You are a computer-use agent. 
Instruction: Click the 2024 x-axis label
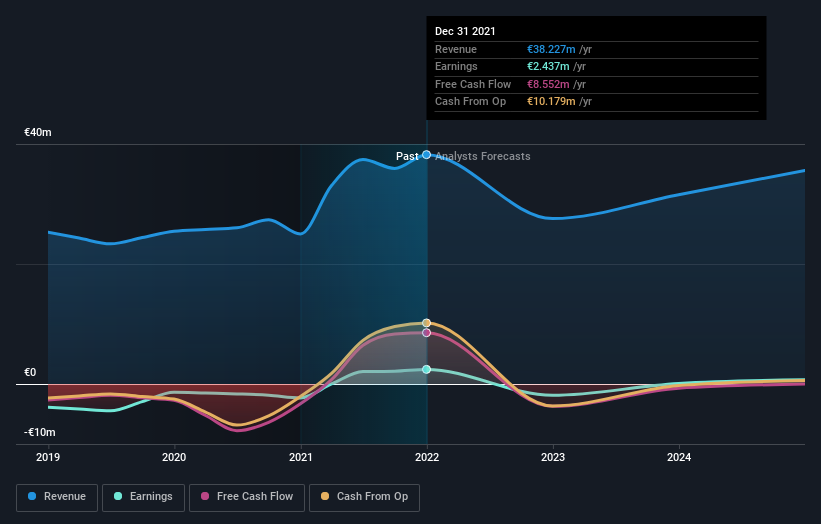(x=679, y=457)
